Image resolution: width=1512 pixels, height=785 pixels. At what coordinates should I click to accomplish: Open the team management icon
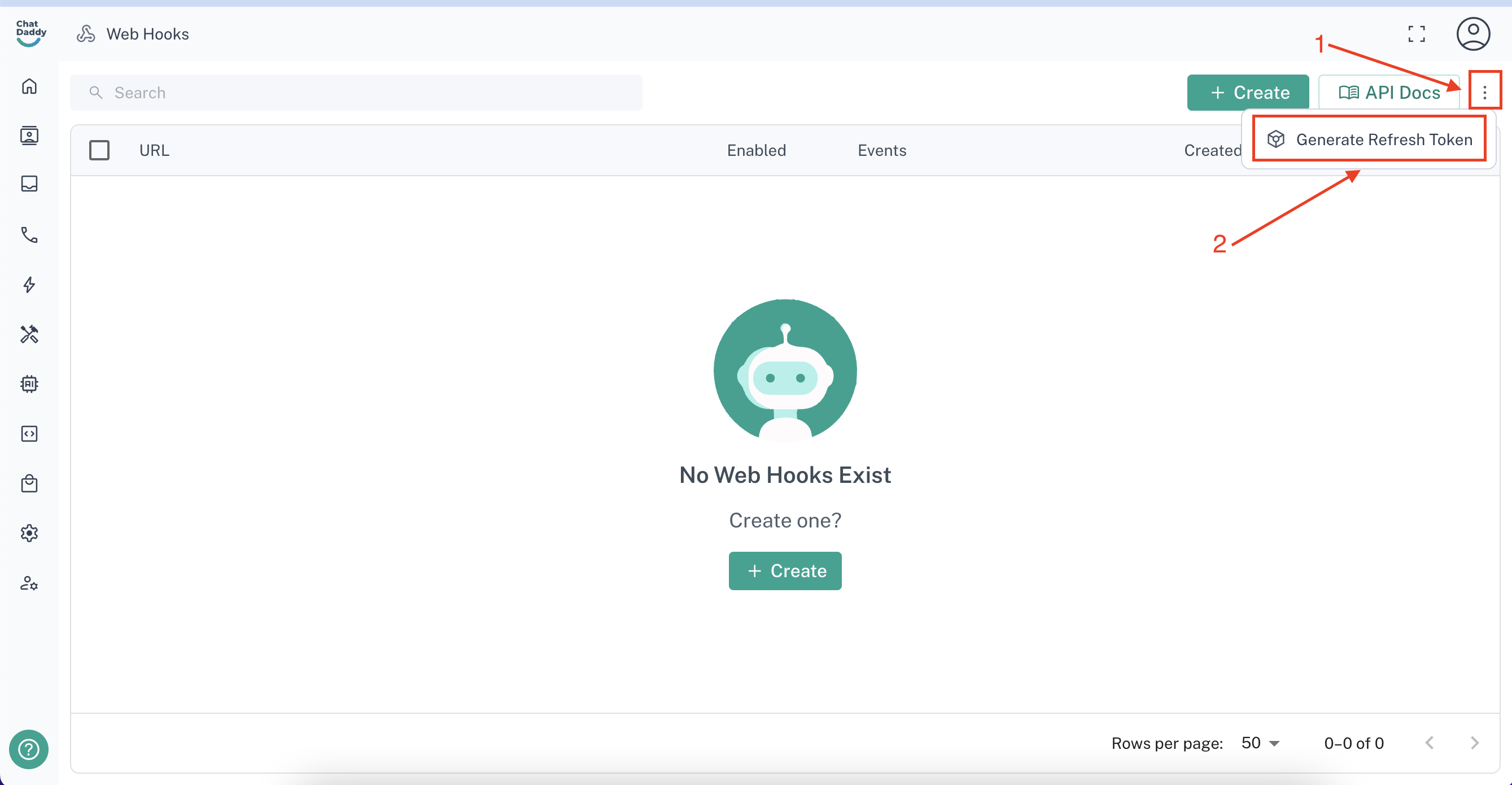tap(29, 583)
